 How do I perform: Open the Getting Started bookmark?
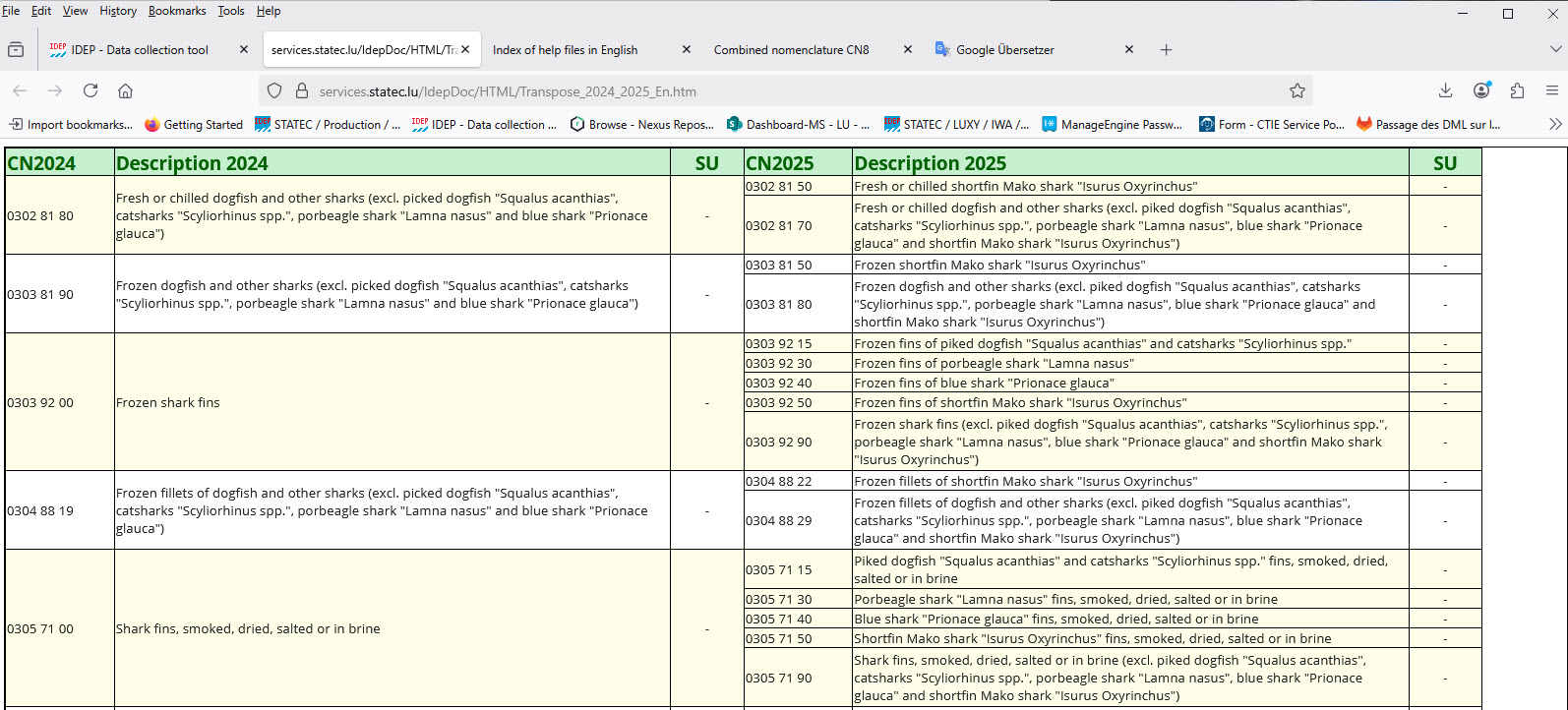tap(194, 125)
